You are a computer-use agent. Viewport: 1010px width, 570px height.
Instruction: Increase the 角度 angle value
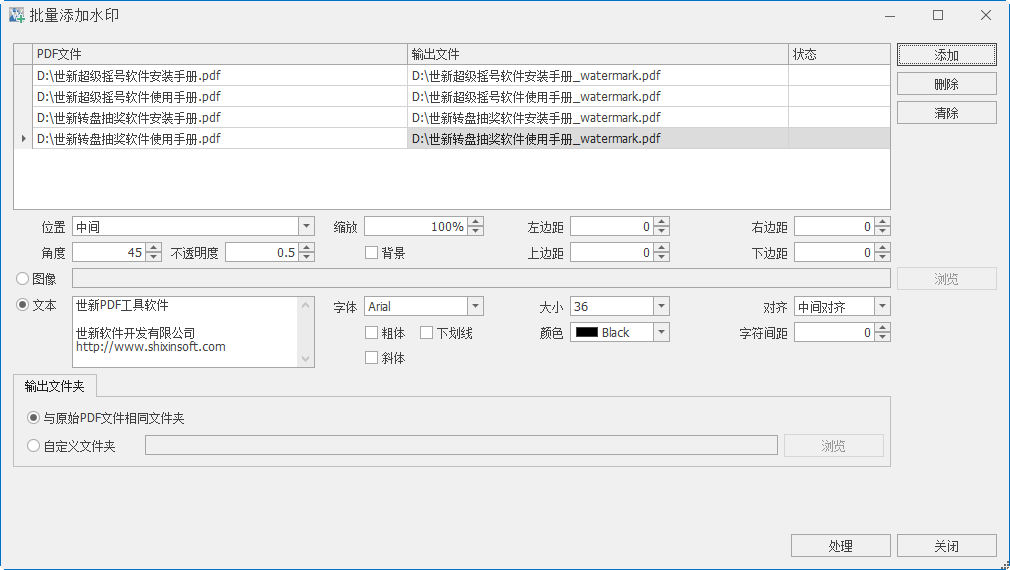[x=153, y=248]
